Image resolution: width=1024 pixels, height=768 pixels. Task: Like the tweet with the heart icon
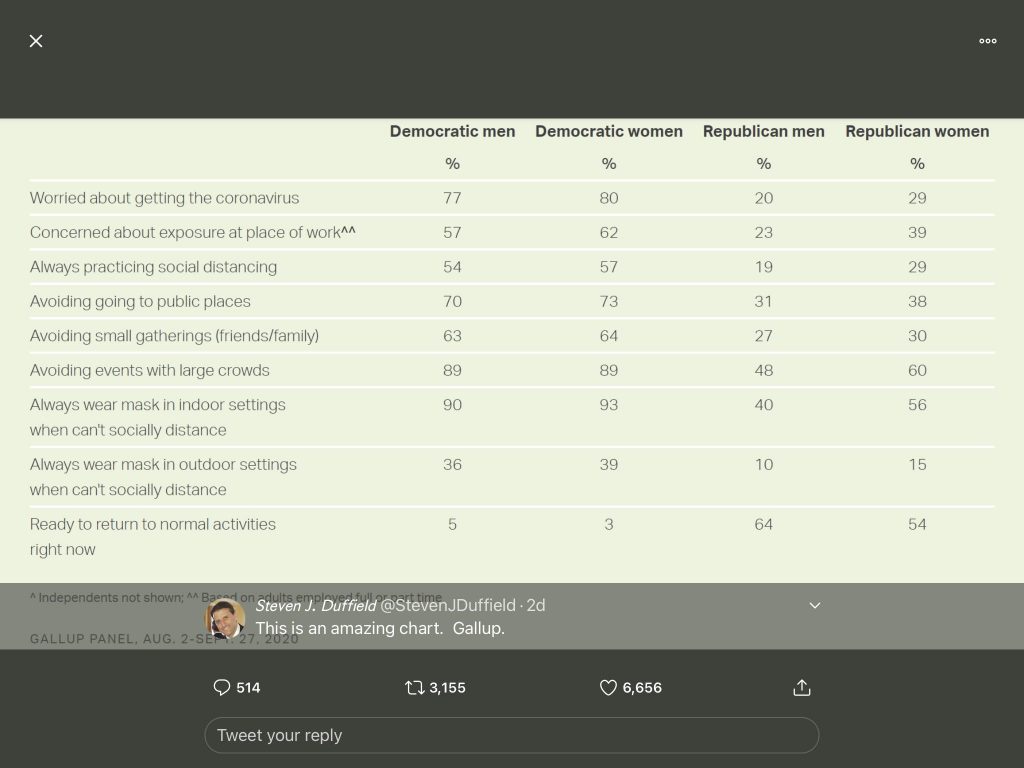tap(608, 687)
